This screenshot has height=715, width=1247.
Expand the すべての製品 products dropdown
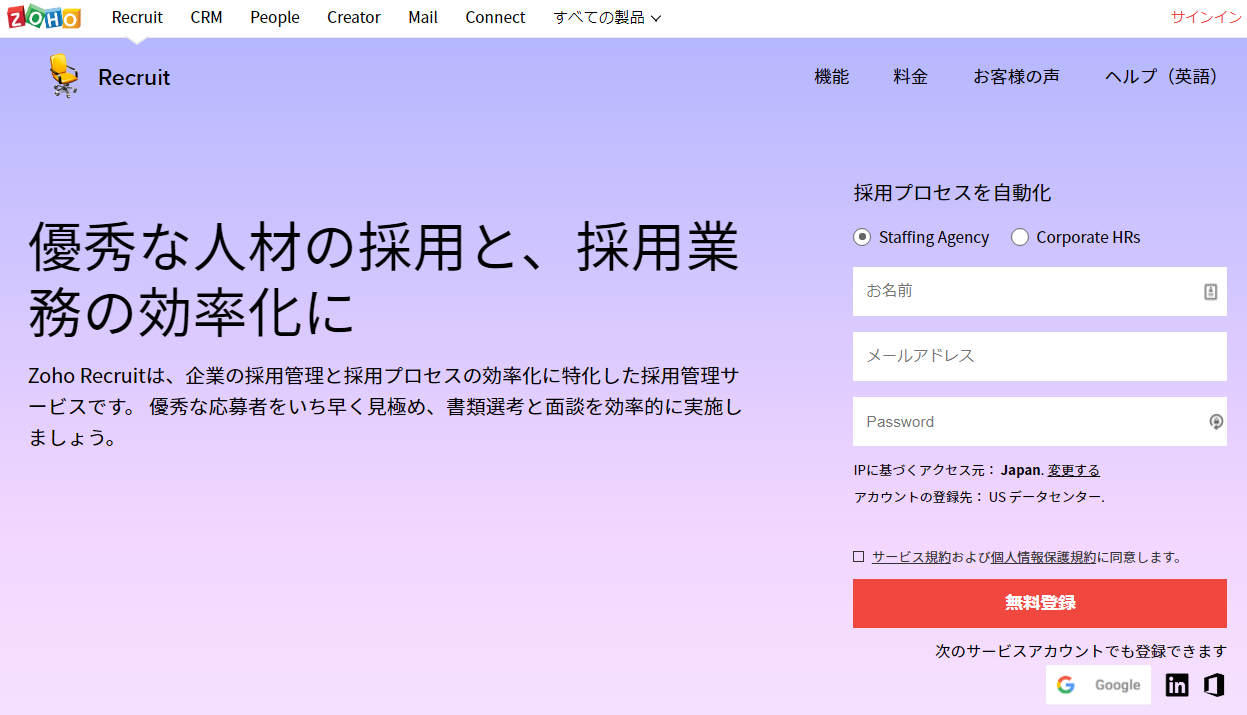pos(607,17)
